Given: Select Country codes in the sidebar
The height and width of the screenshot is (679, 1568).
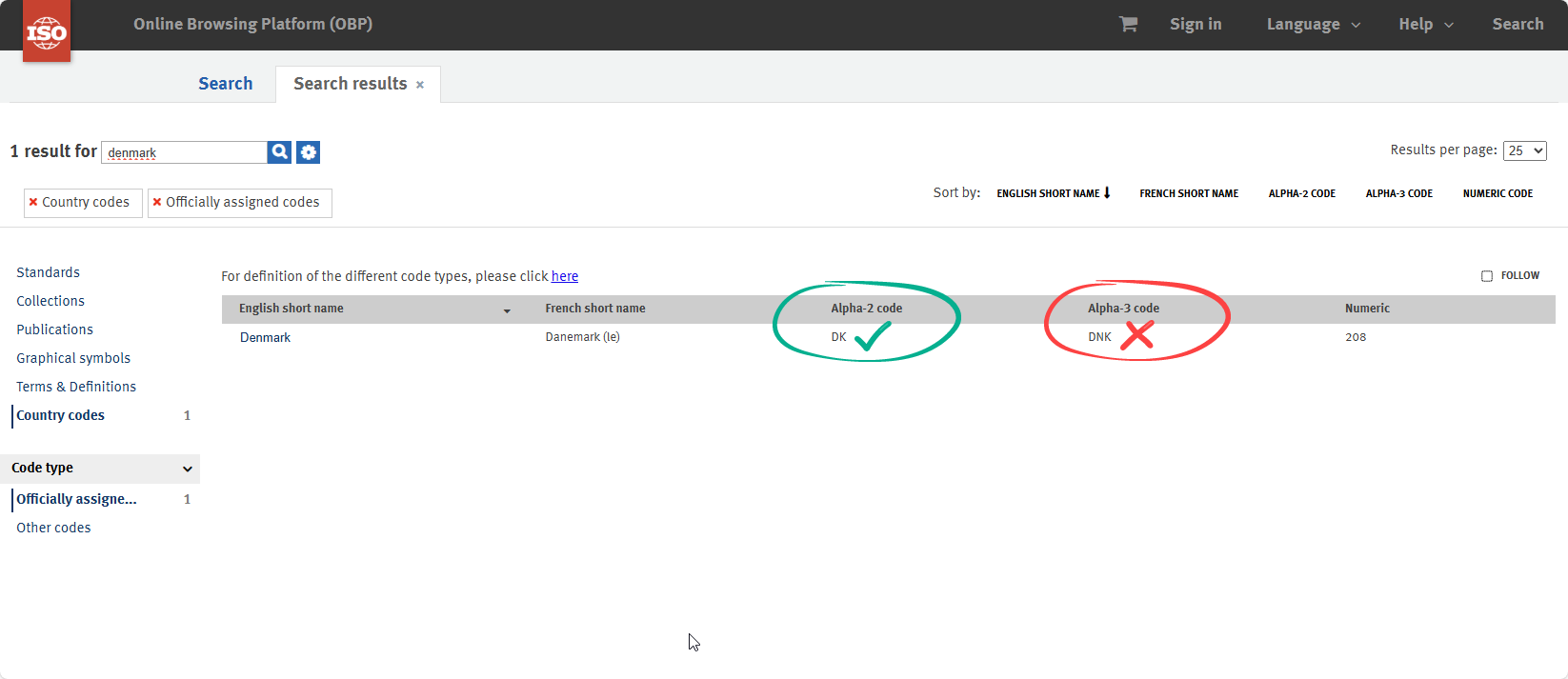Looking at the screenshot, I should tap(60, 415).
